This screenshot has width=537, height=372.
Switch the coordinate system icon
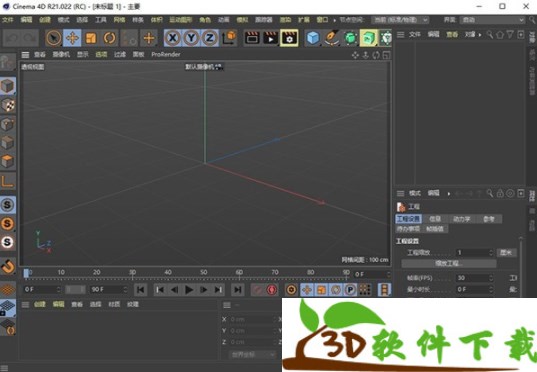(x=229, y=38)
